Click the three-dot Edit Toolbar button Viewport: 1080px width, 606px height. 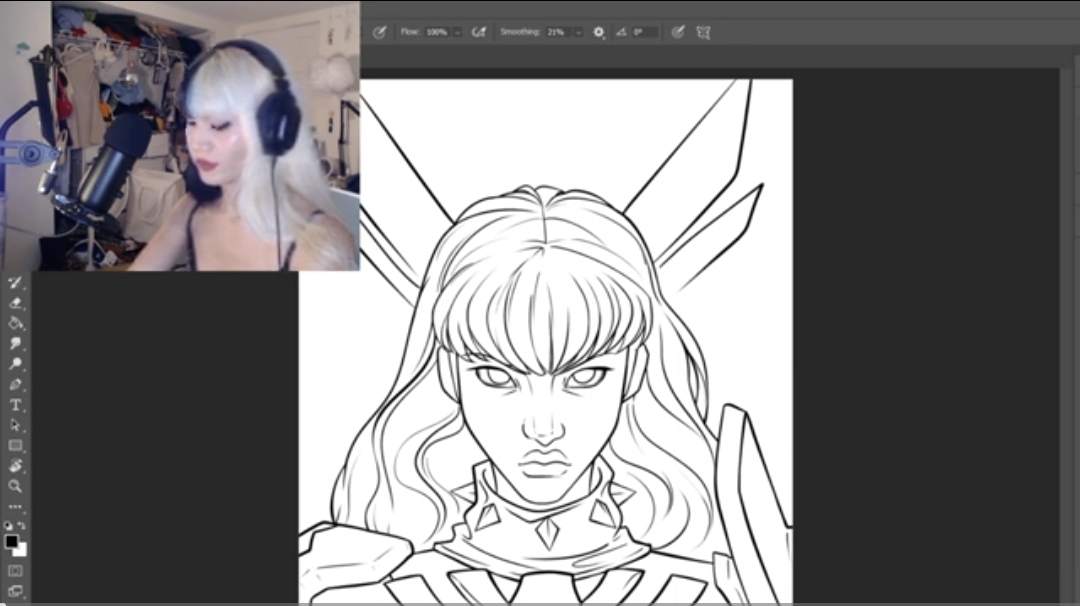[x=16, y=507]
